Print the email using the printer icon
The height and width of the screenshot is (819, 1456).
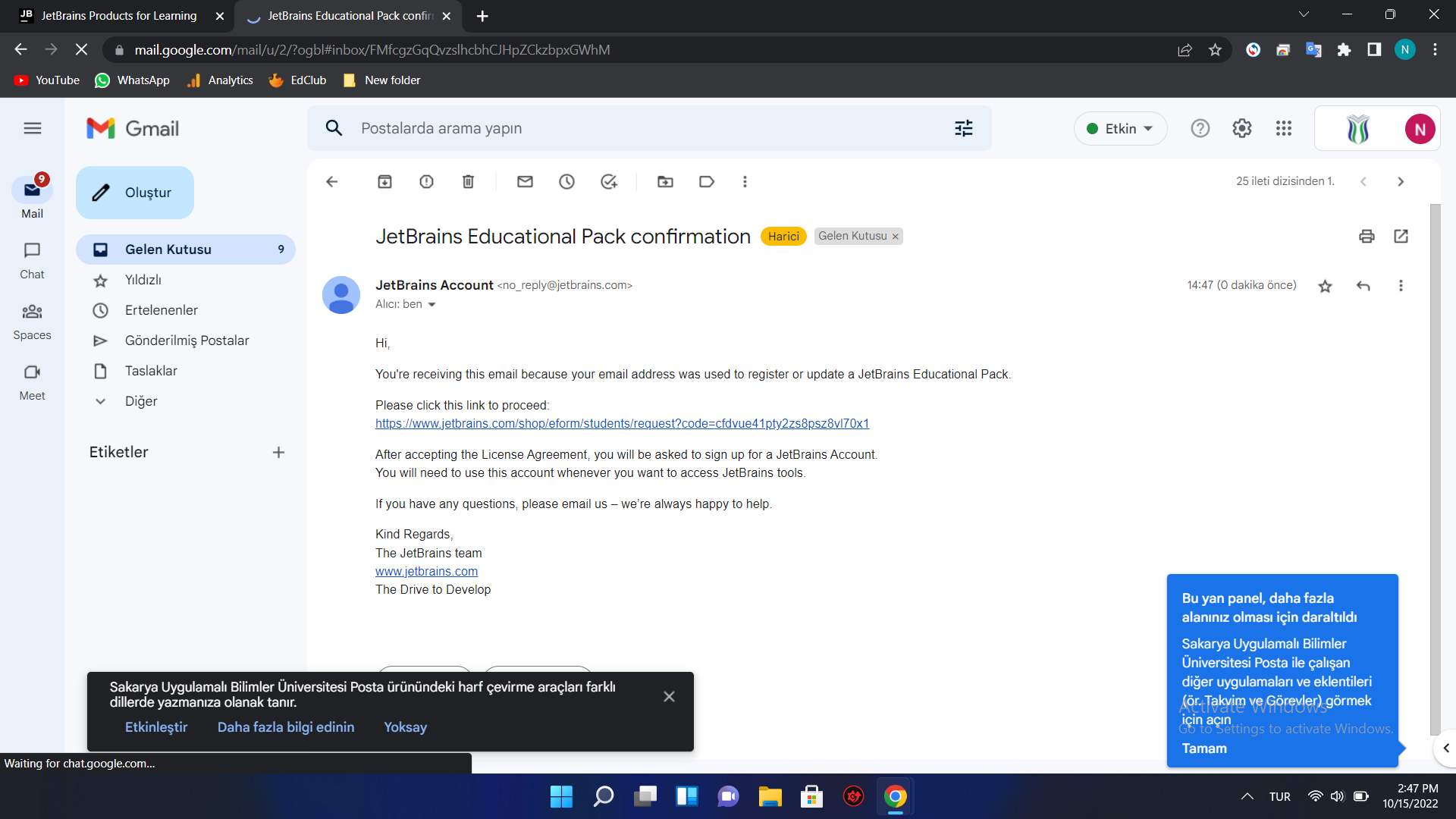(1367, 236)
